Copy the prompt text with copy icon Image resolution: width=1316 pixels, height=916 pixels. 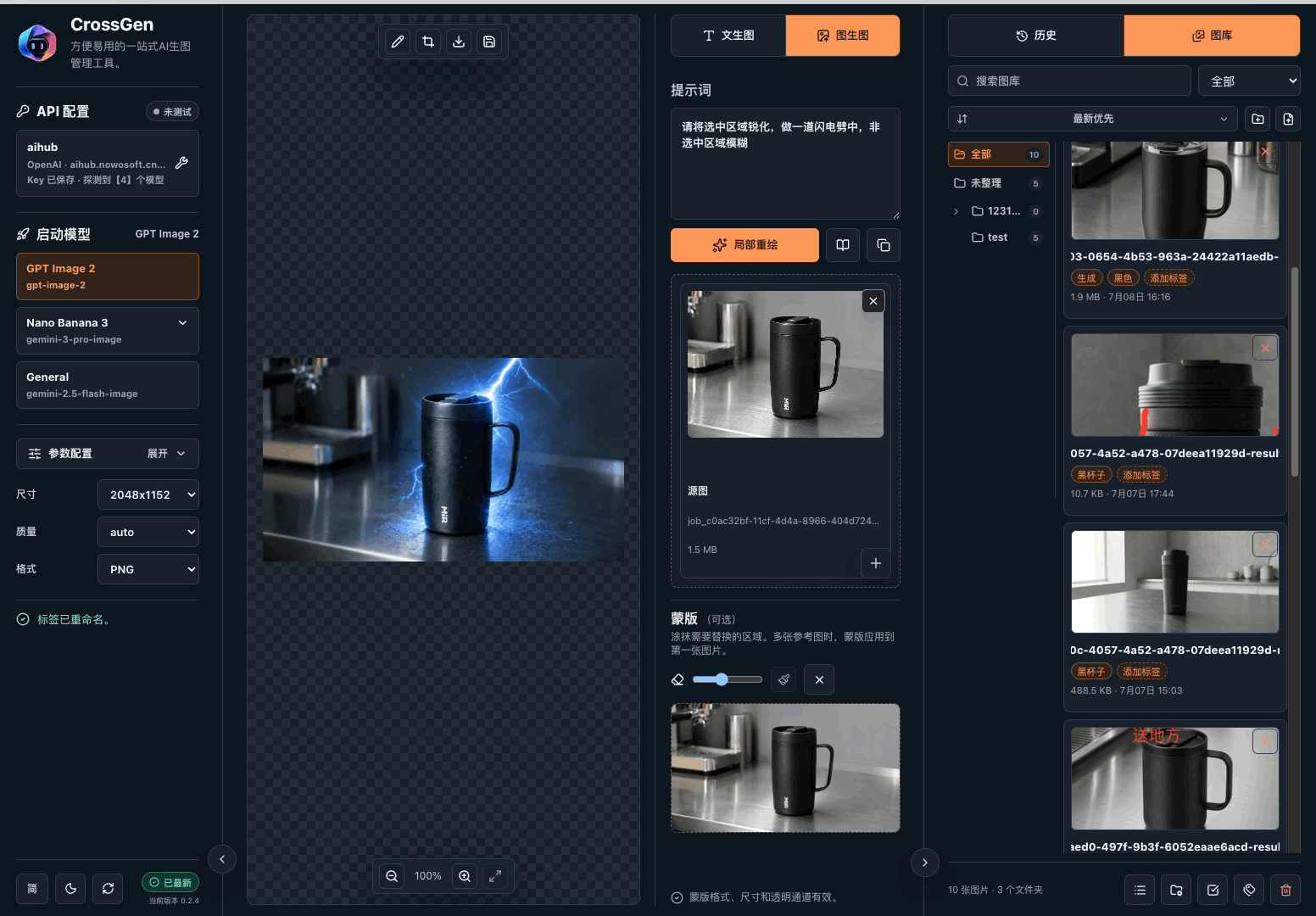[884, 245]
